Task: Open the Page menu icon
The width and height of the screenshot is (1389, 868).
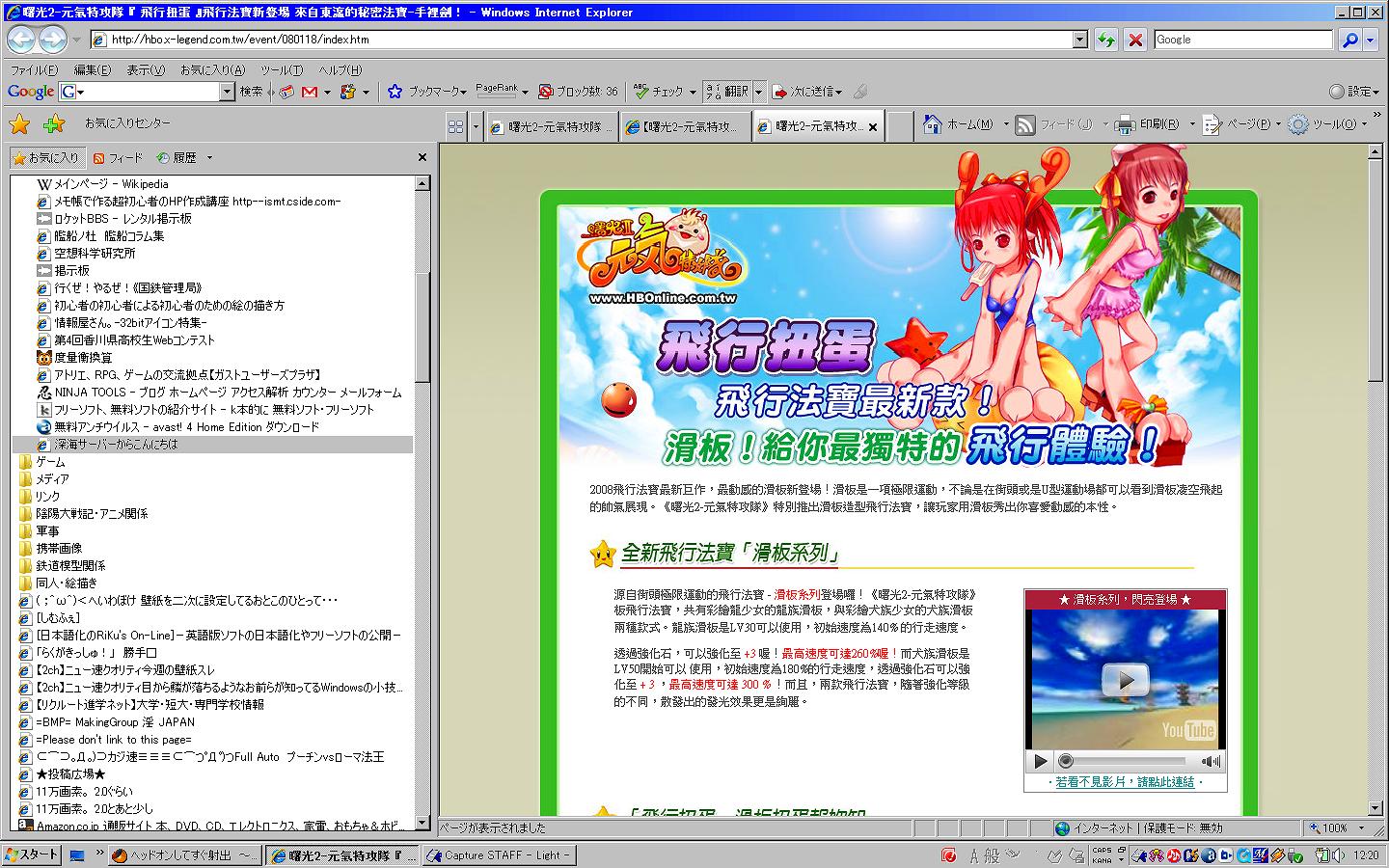Action: [x=1212, y=124]
